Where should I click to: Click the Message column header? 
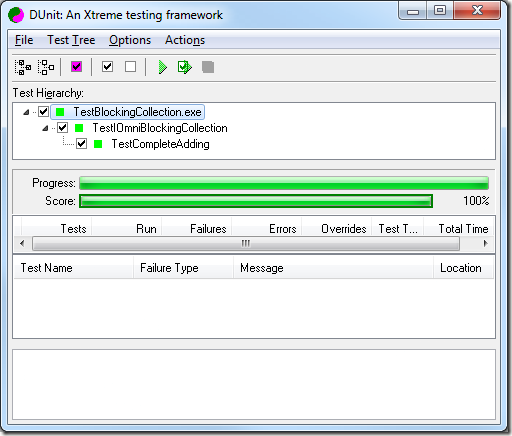(x=333, y=268)
